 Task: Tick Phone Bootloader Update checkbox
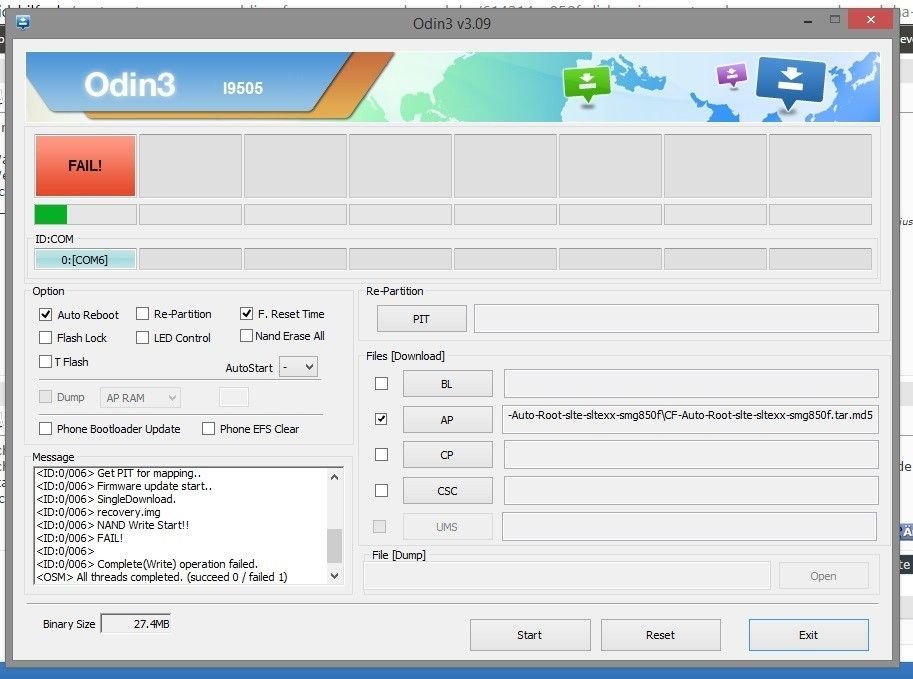45,429
